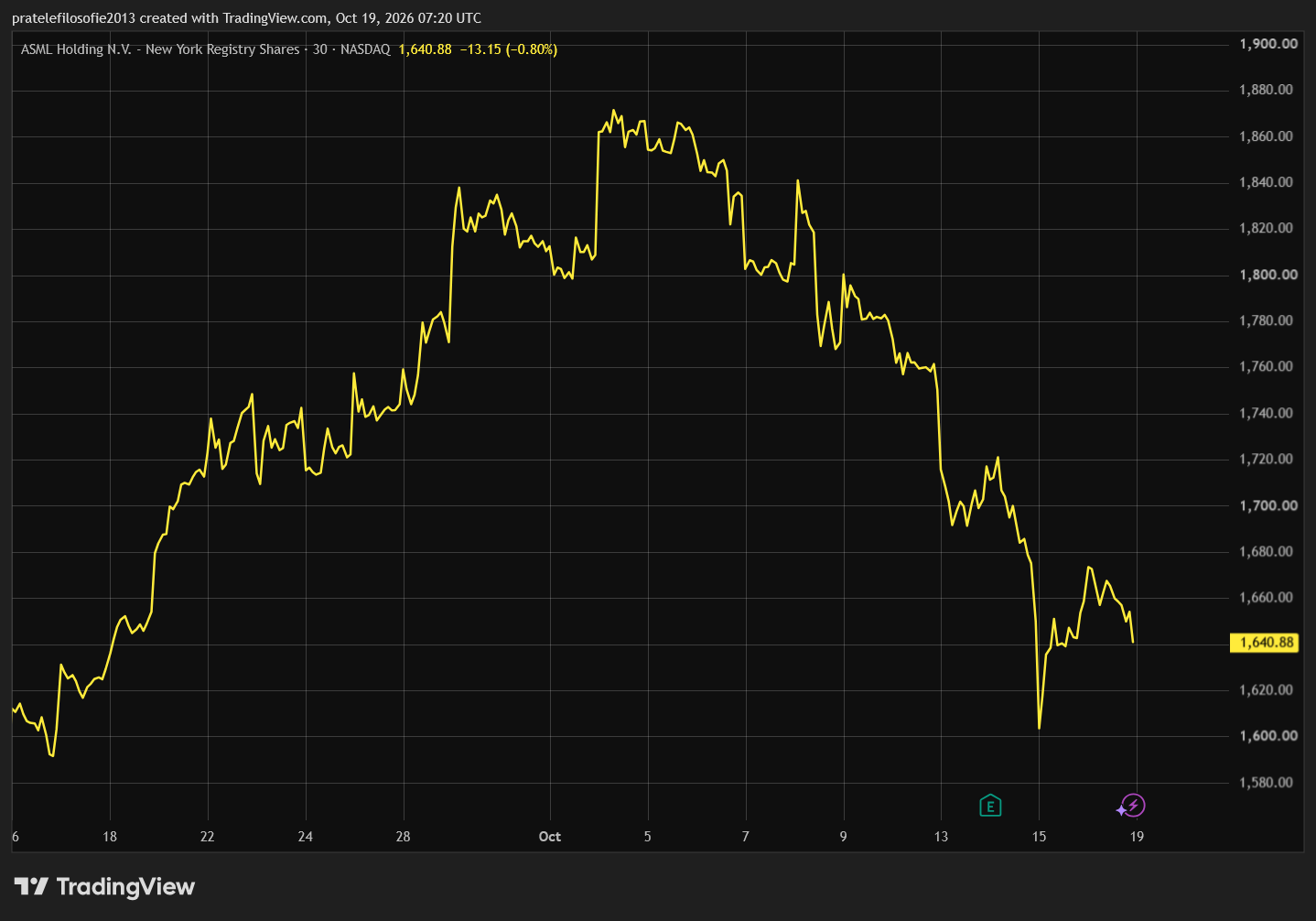
Task: Click the 1,760.00 price axis label
Action: pos(1266,366)
